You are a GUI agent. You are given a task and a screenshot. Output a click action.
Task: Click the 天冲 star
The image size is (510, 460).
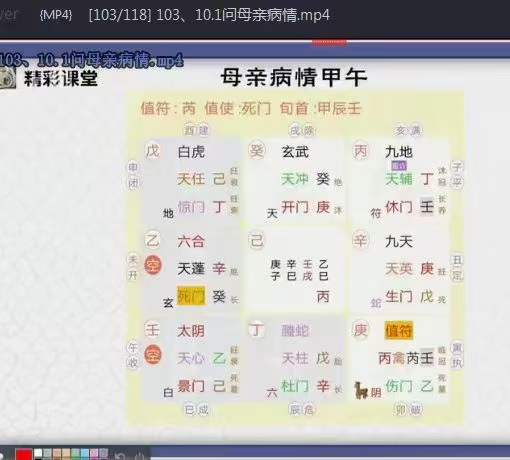295,179
